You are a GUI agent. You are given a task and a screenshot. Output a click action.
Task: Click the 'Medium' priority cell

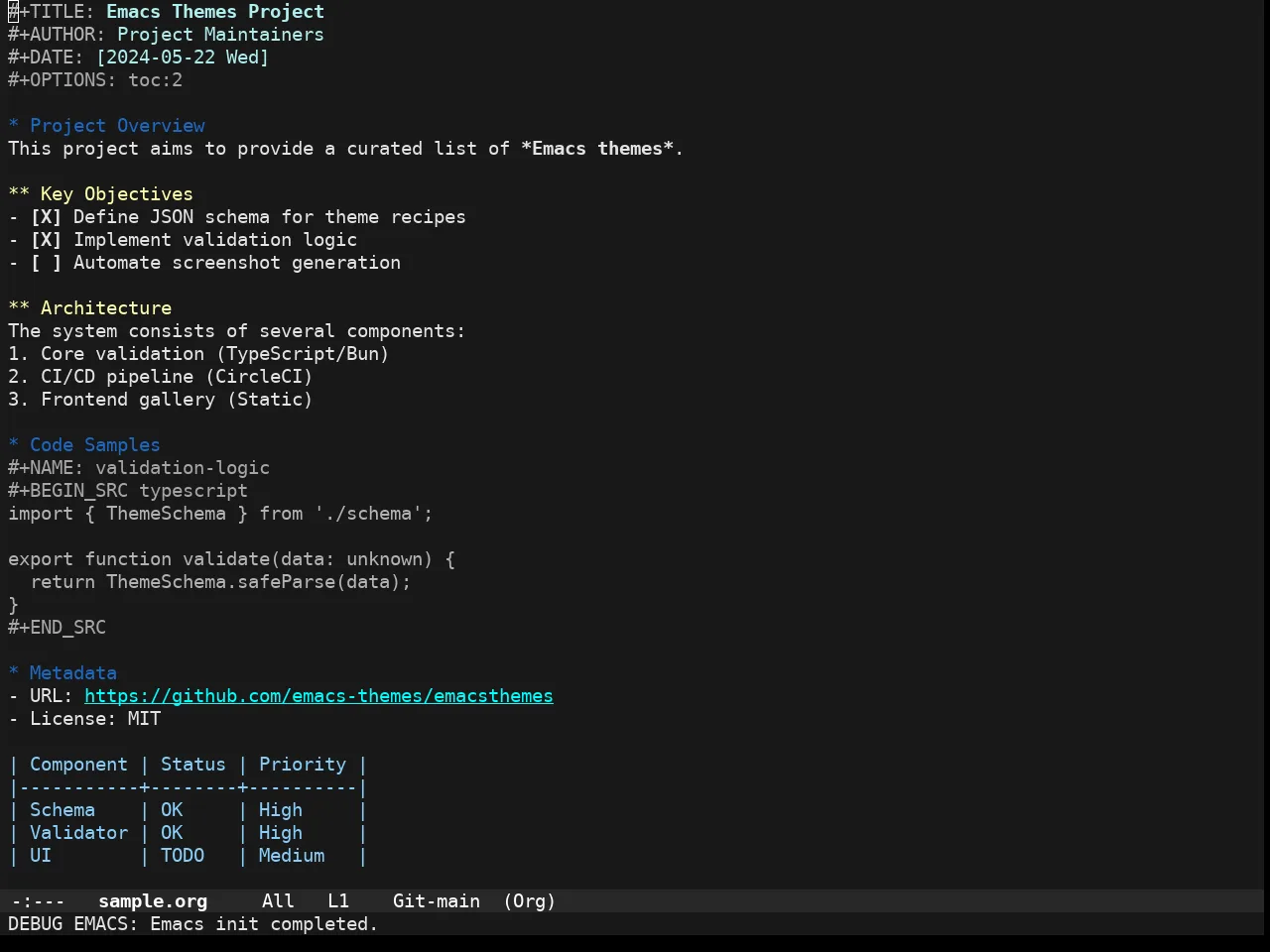(292, 856)
